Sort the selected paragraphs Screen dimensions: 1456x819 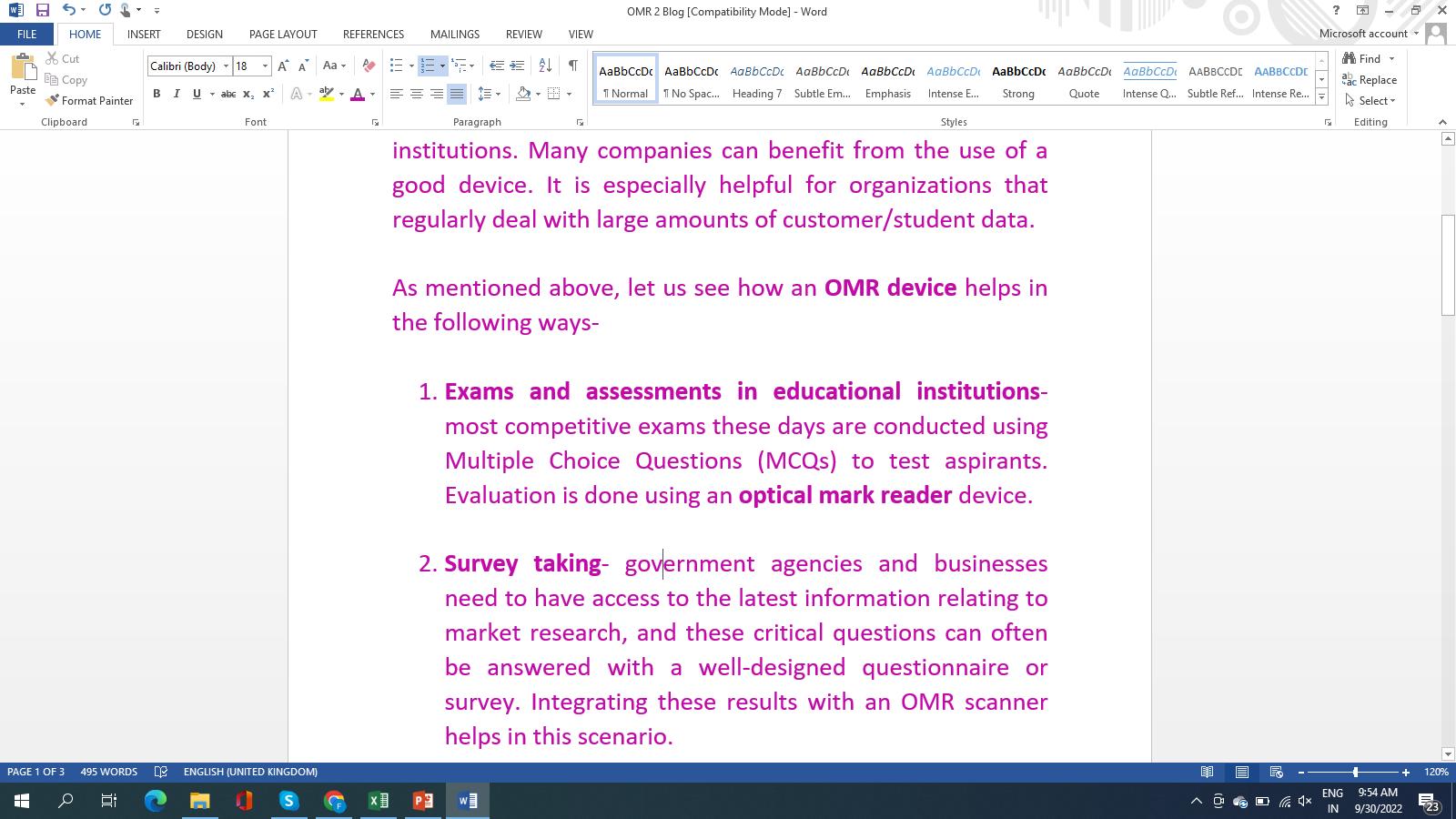coord(545,66)
